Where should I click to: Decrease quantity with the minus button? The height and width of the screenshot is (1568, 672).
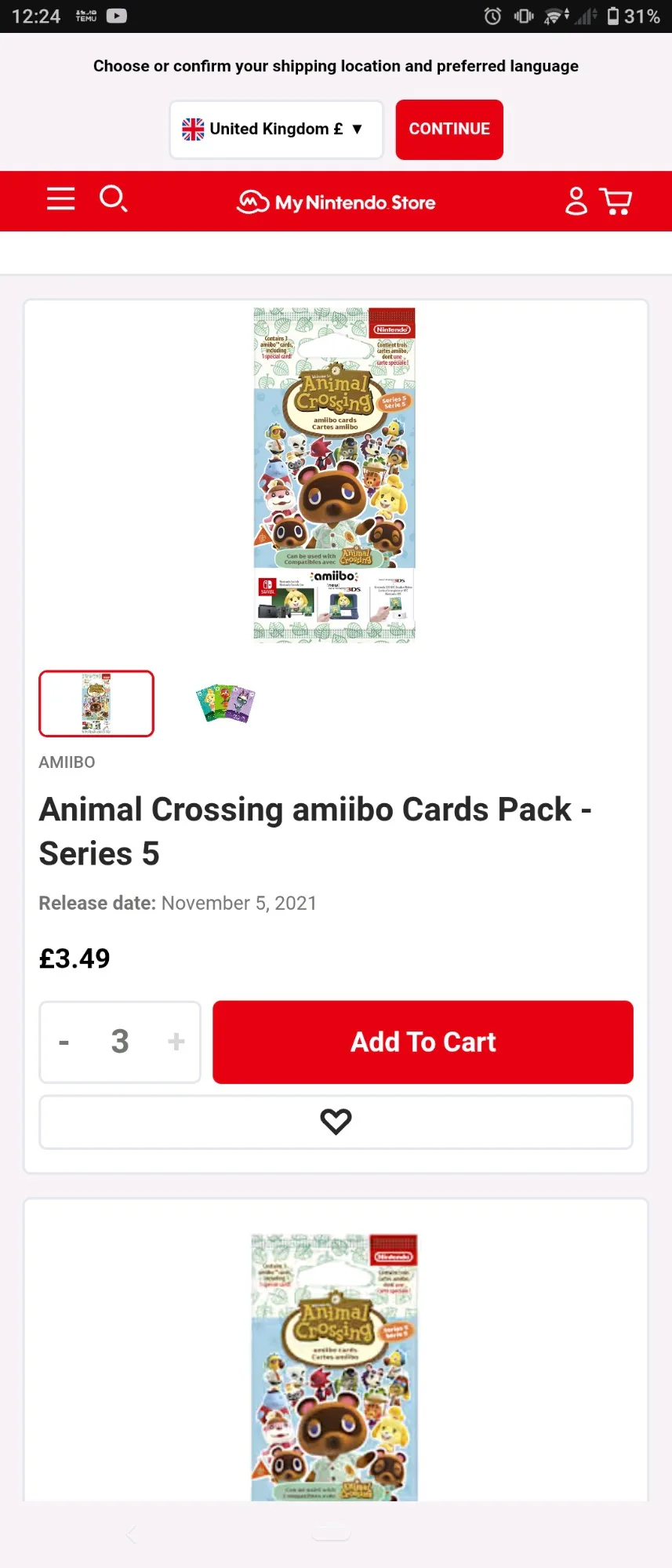(64, 1042)
